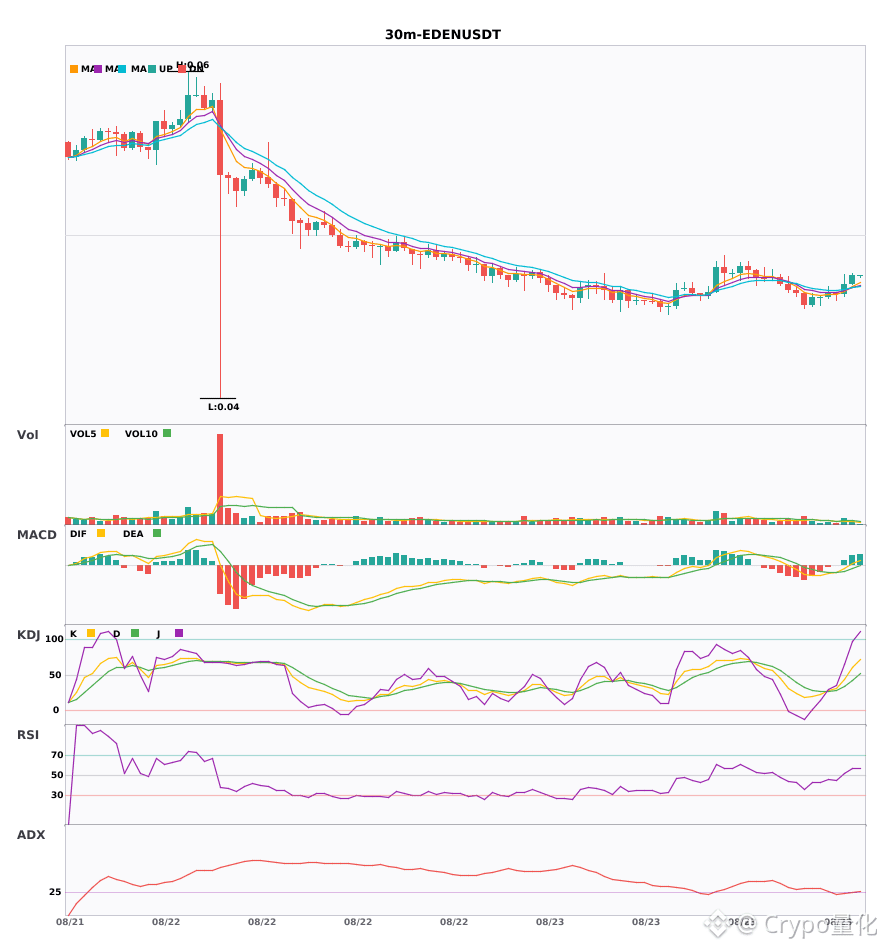This screenshot has height=950, width=885.
Task: Toggle the green DEA legend swatch
Action: coord(157,533)
